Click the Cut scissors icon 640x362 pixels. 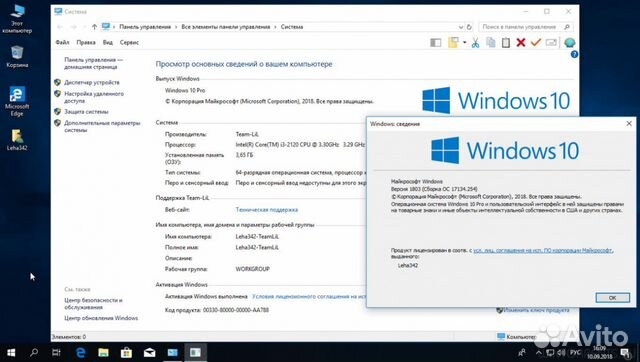point(476,42)
